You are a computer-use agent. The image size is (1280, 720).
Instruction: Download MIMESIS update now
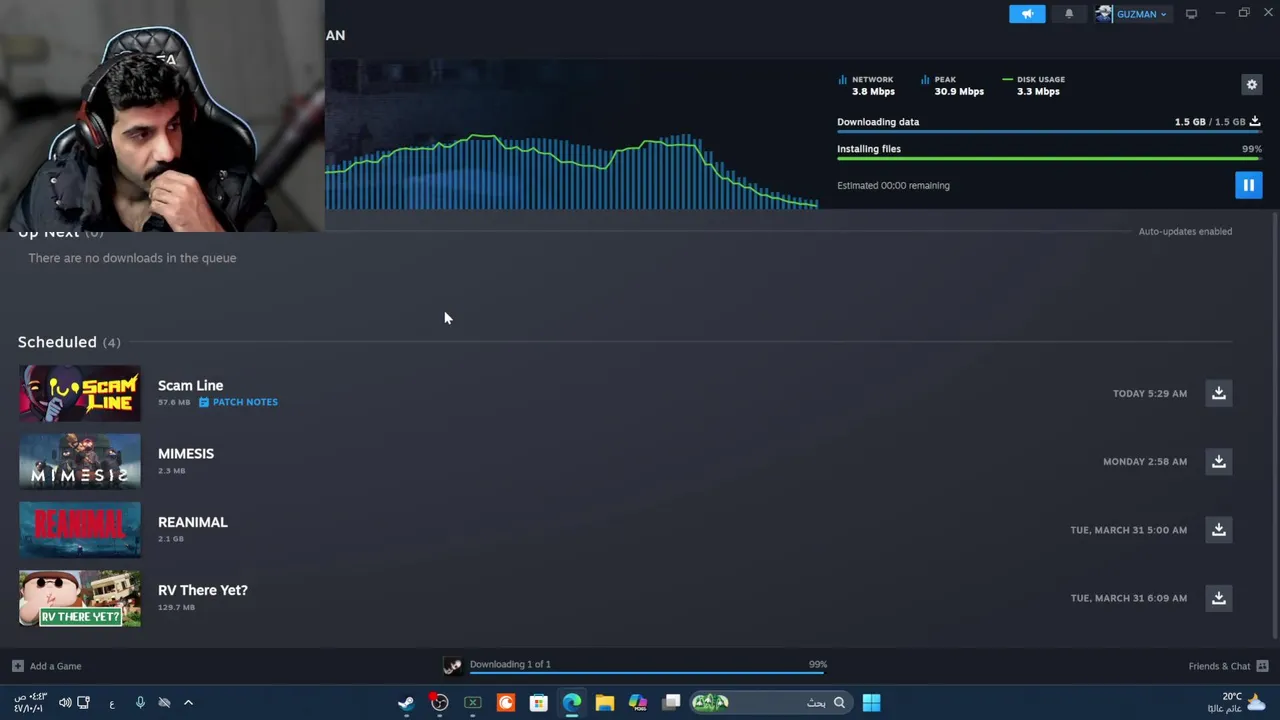point(1218,461)
